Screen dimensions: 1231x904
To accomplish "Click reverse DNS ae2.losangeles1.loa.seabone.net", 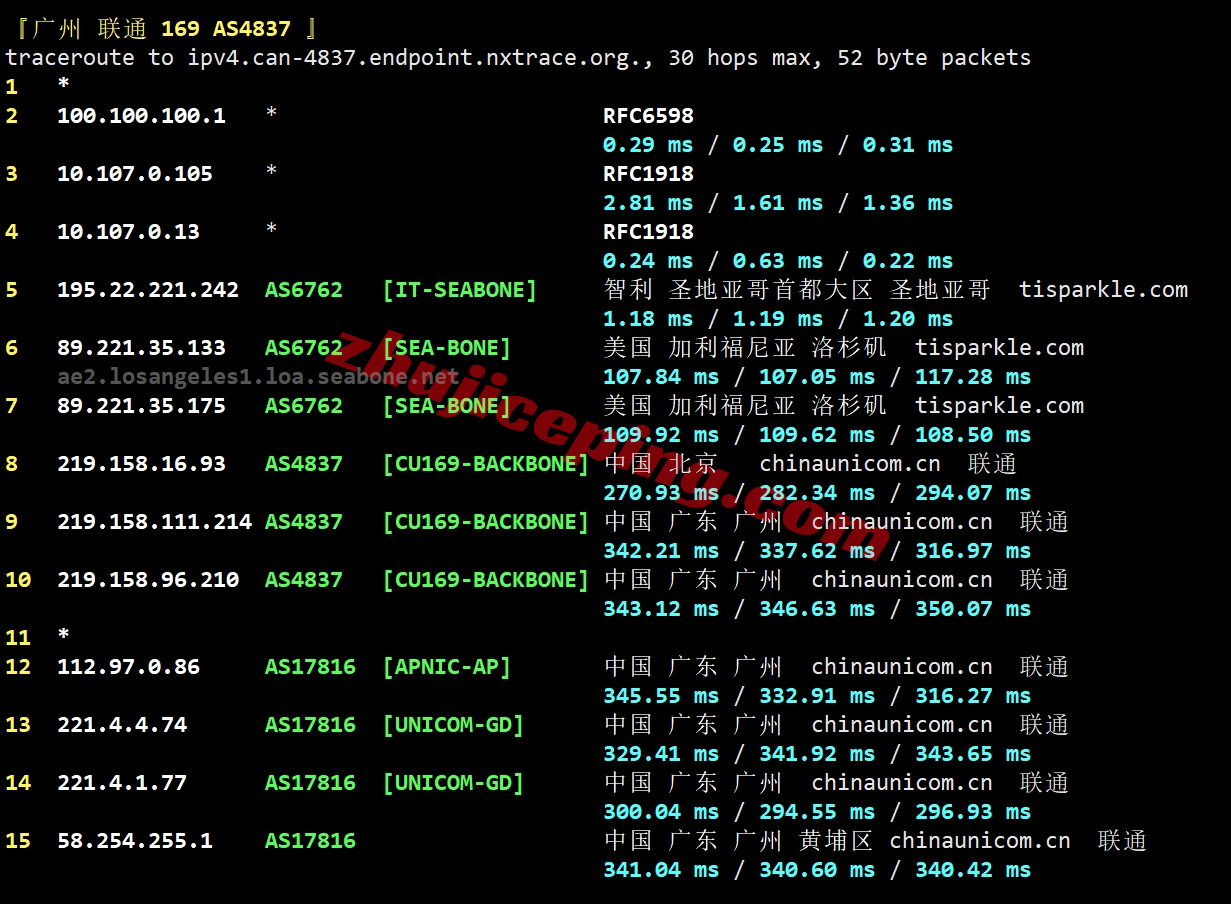I will (x=258, y=377).
